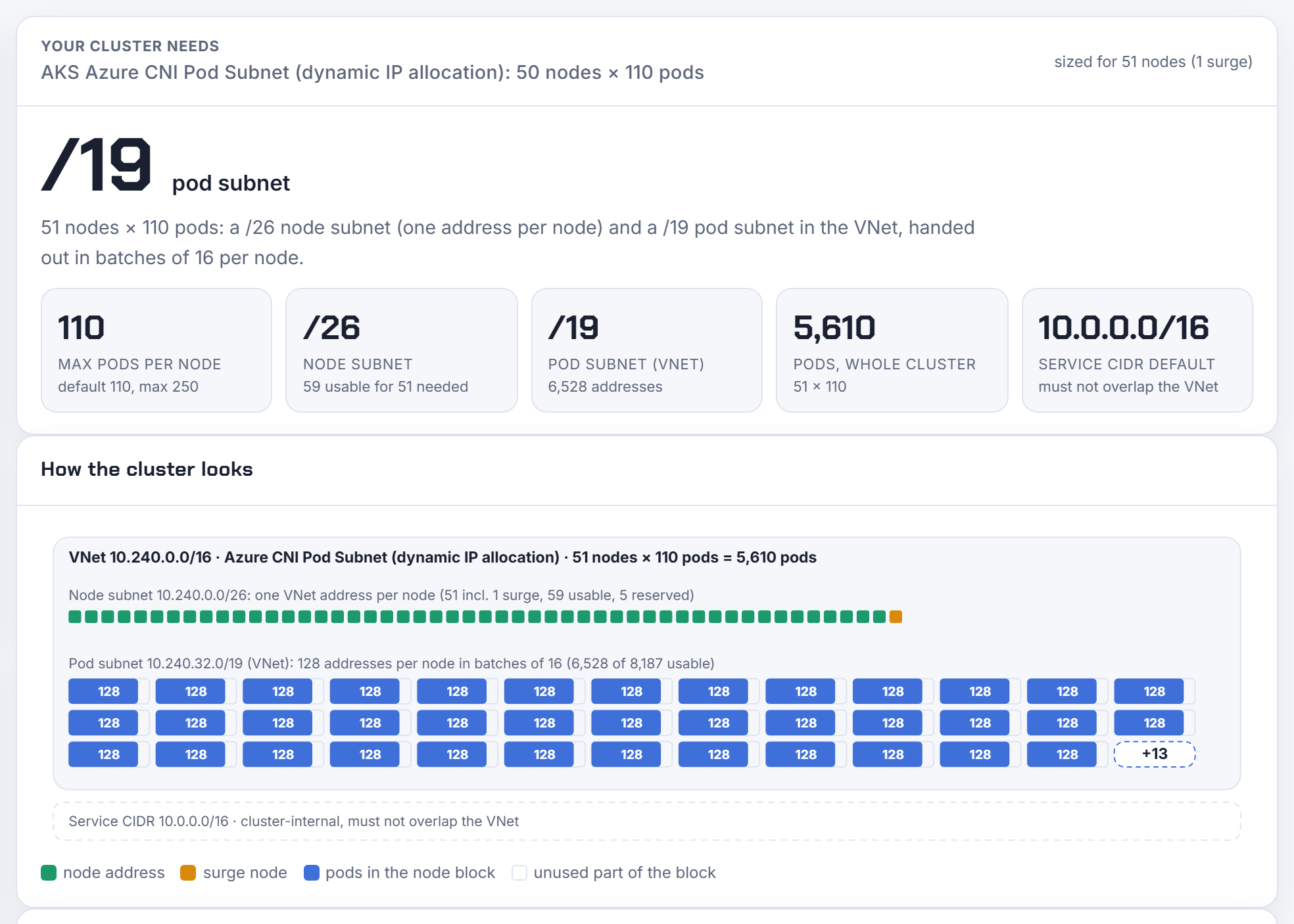Click 'must not overlap the VNet' card text
Viewport: 1294px width, 924px height.
[x=1128, y=386]
